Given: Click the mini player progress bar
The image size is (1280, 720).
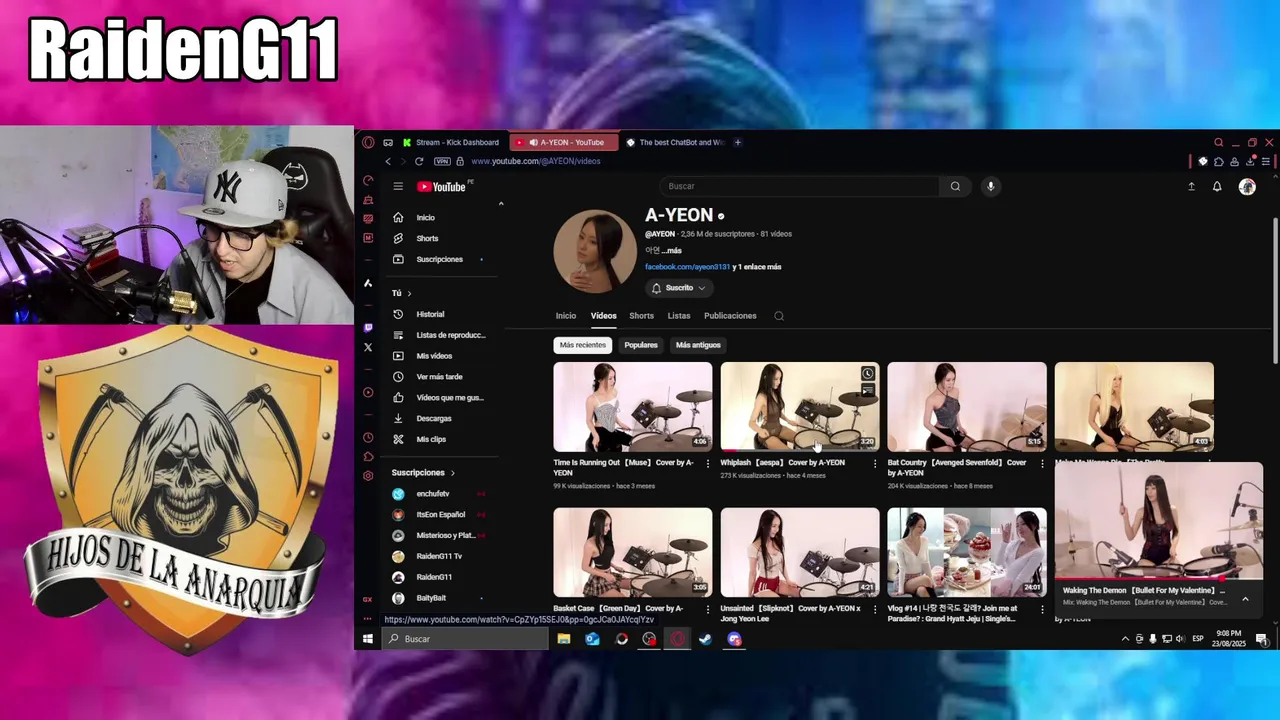Looking at the screenshot, I should (1159, 578).
